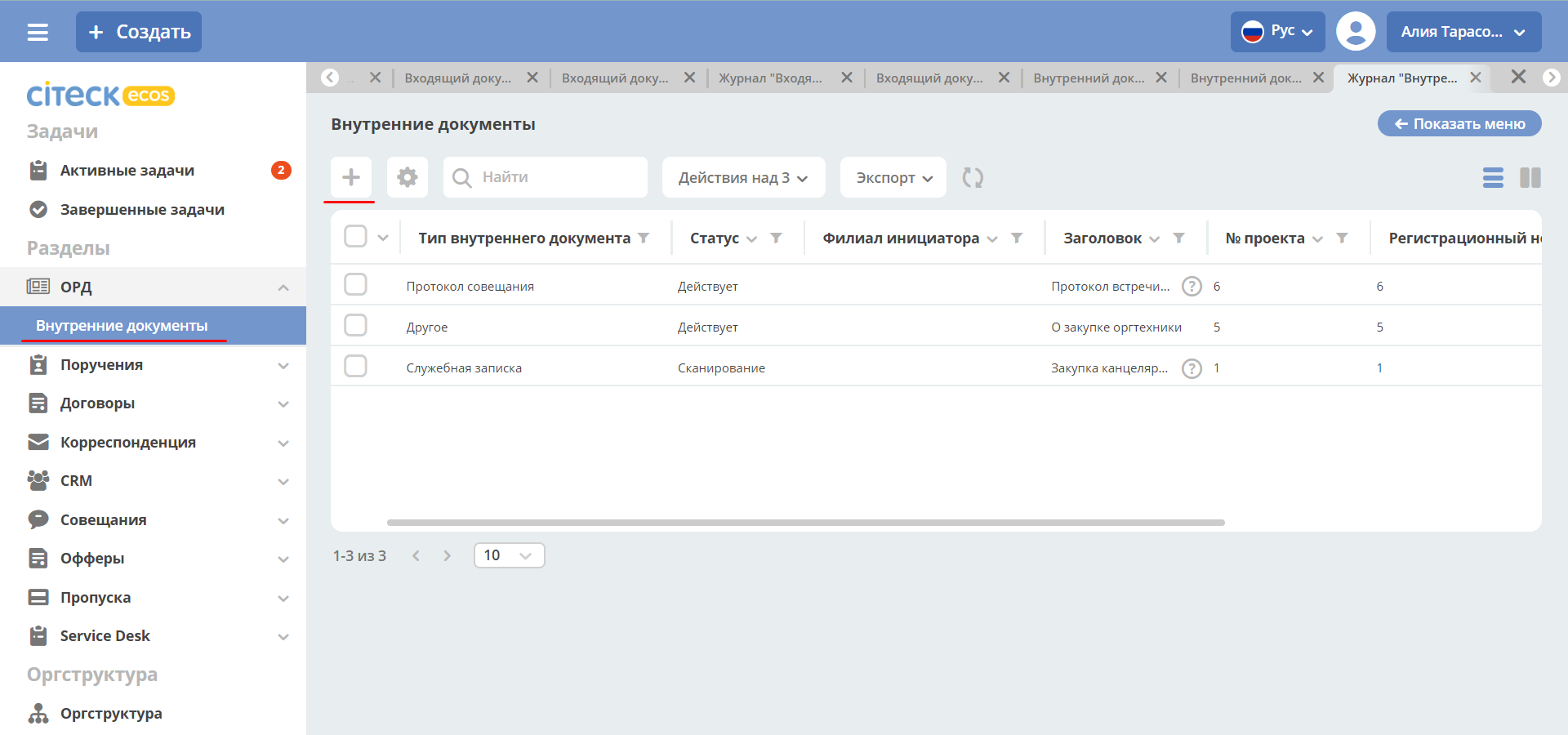Expand the CRM section

click(x=283, y=482)
